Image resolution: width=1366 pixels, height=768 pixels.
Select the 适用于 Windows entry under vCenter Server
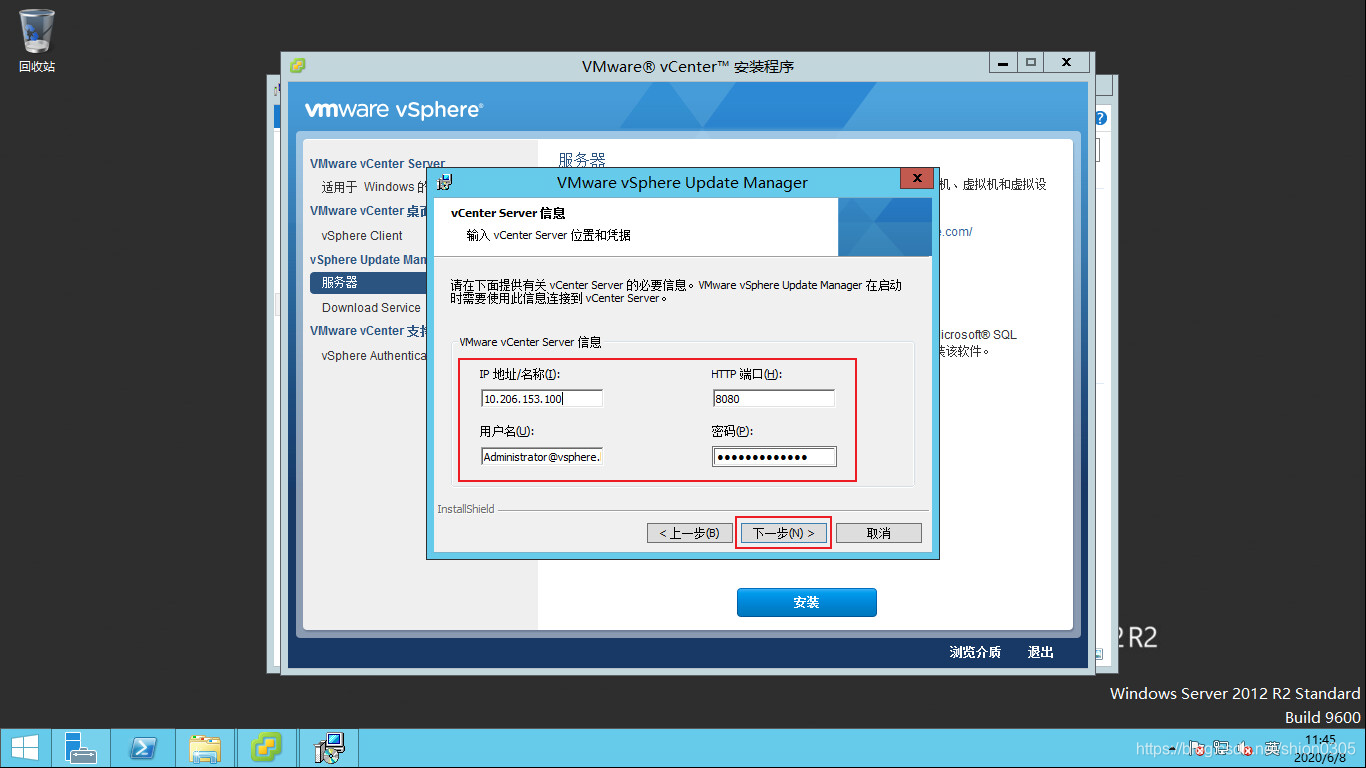374,187
